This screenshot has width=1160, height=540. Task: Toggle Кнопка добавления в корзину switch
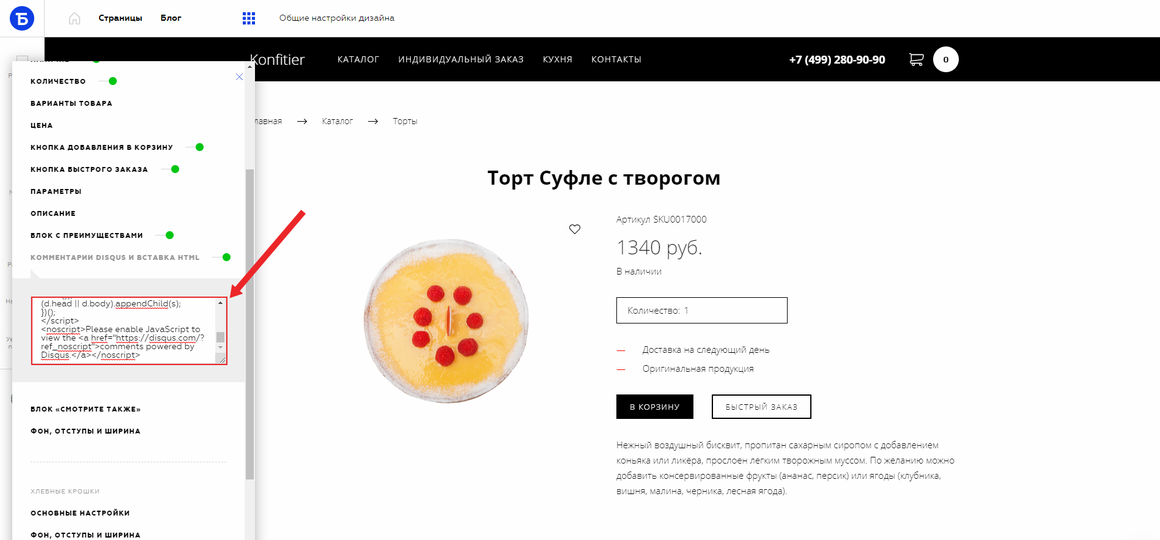(x=195, y=147)
